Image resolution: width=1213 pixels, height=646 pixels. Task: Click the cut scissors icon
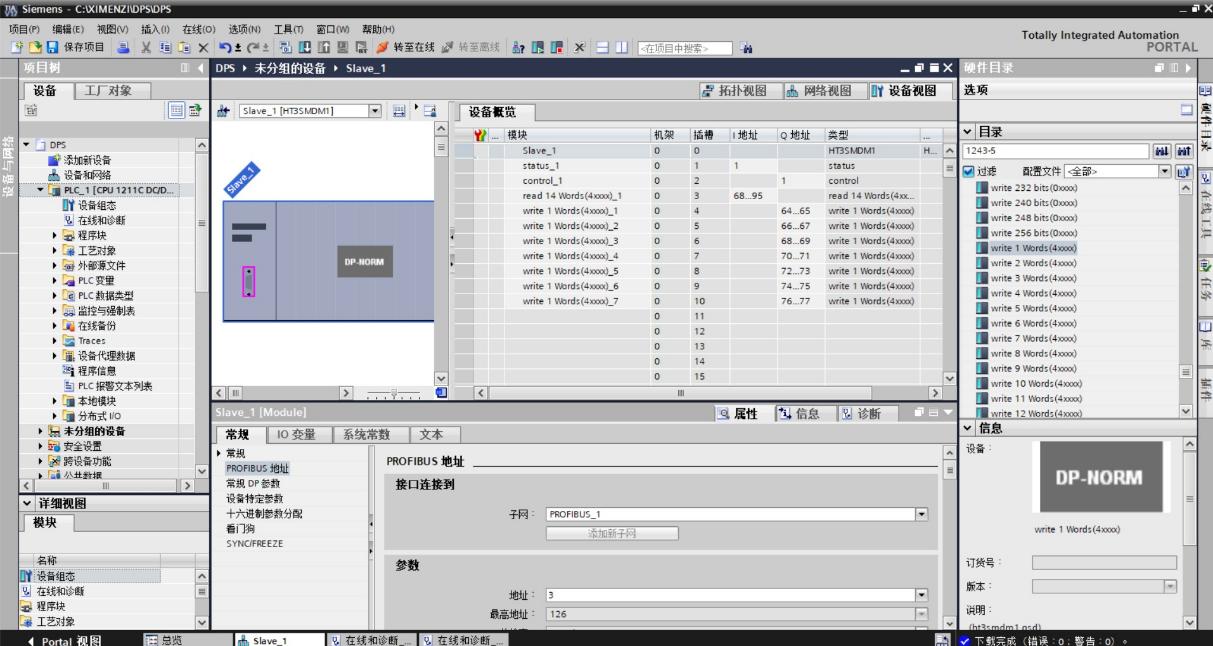coord(146,47)
